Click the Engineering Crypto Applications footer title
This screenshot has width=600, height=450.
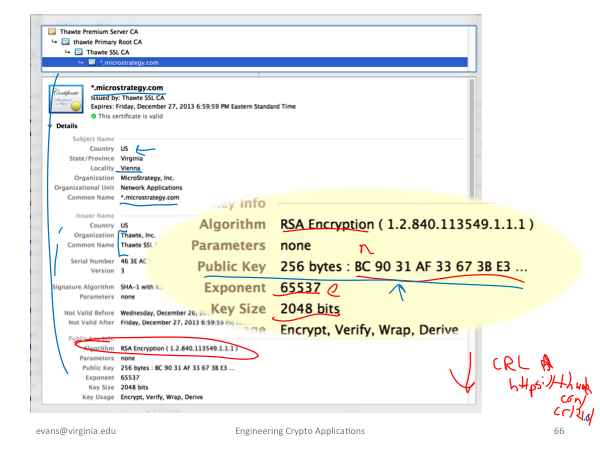300,431
